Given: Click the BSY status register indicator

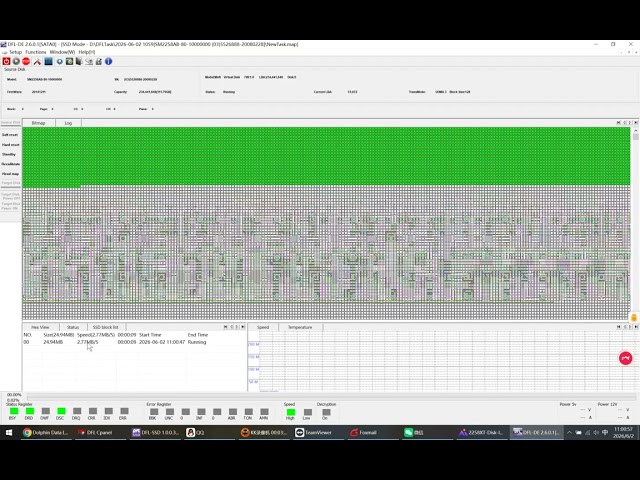Looking at the screenshot, I should point(14,411).
